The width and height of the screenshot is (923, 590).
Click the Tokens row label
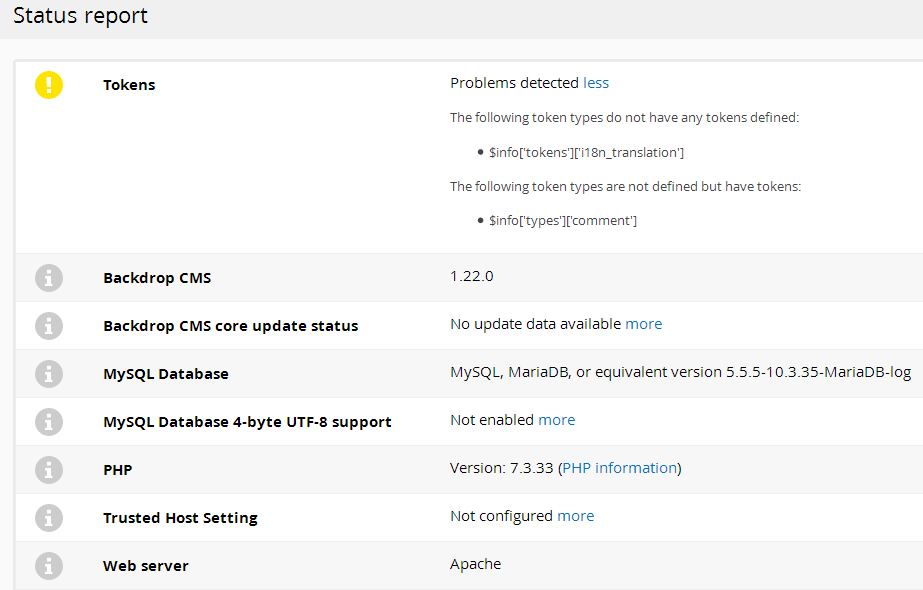tap(129, 85)
